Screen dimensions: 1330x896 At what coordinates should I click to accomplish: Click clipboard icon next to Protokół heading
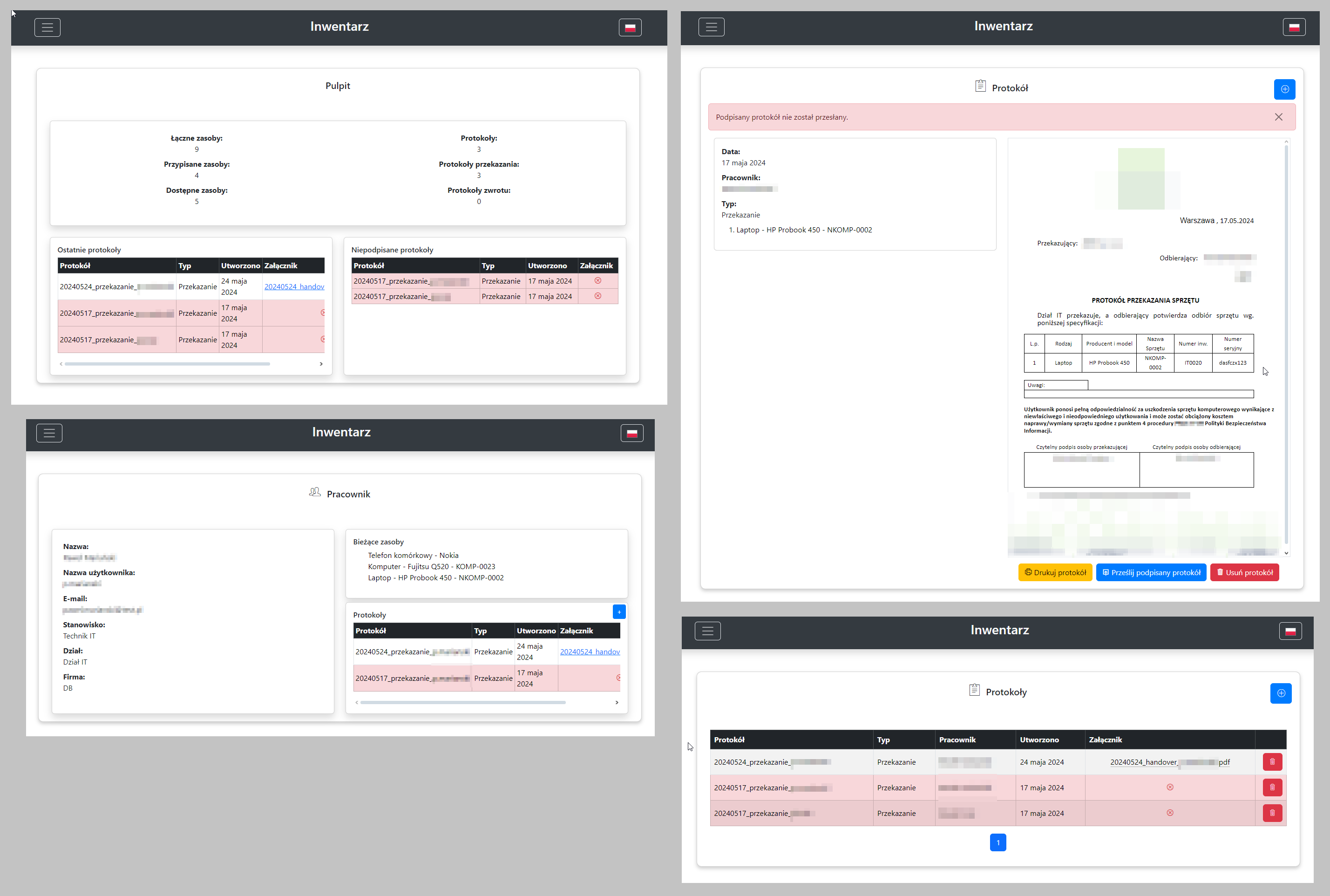point(980,86)
